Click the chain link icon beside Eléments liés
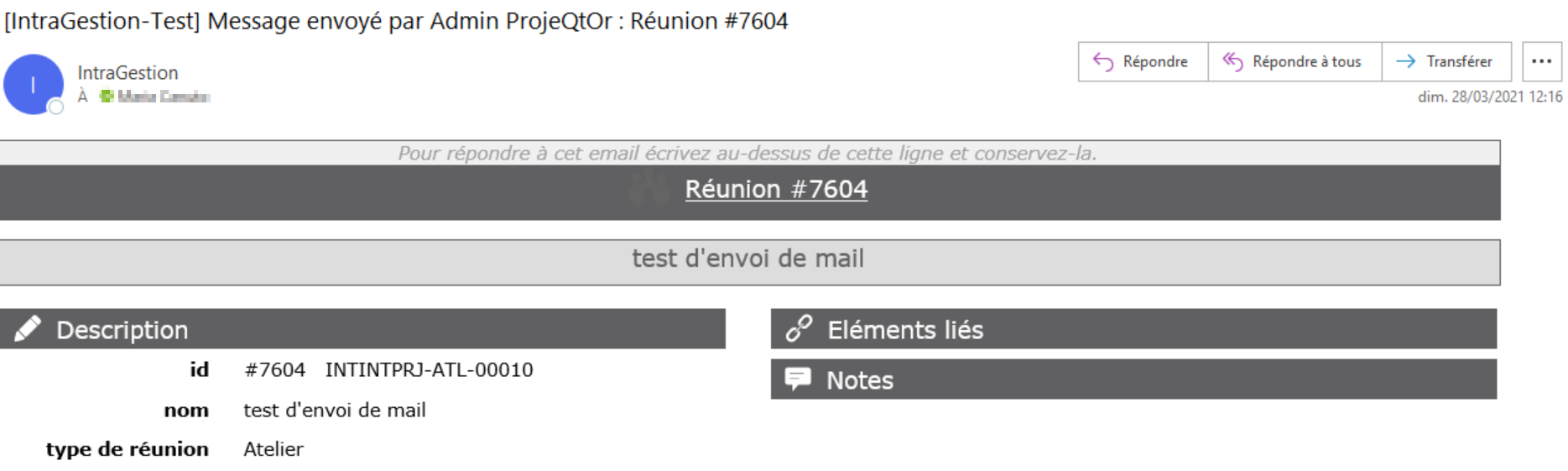Viewport: 1568px width, 471px height. (x=799, y=329)
